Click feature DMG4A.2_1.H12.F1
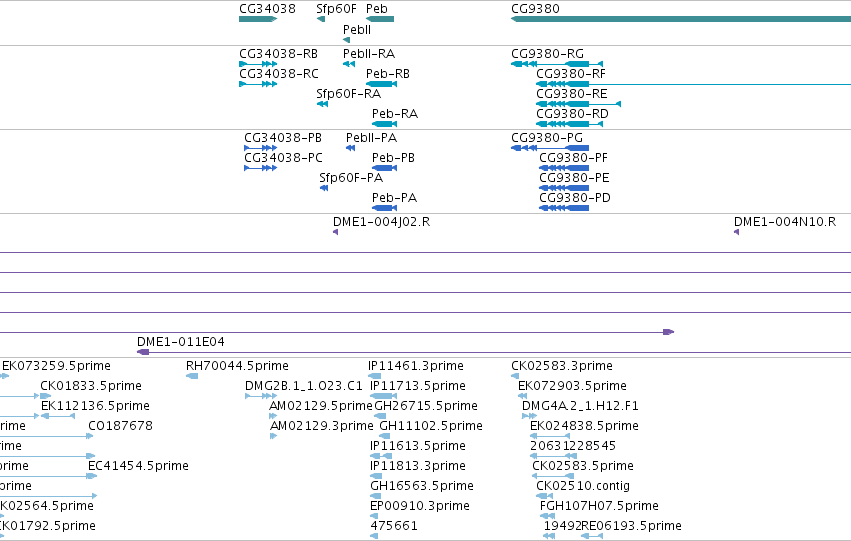 [x=529, y=416]
